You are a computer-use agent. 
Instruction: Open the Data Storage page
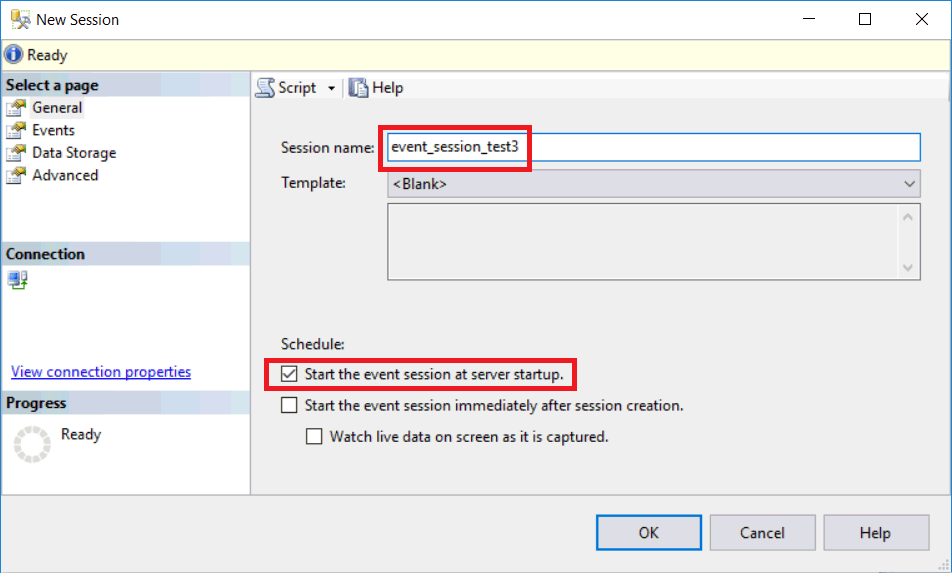pyautogui.click(x=74, y=153)
